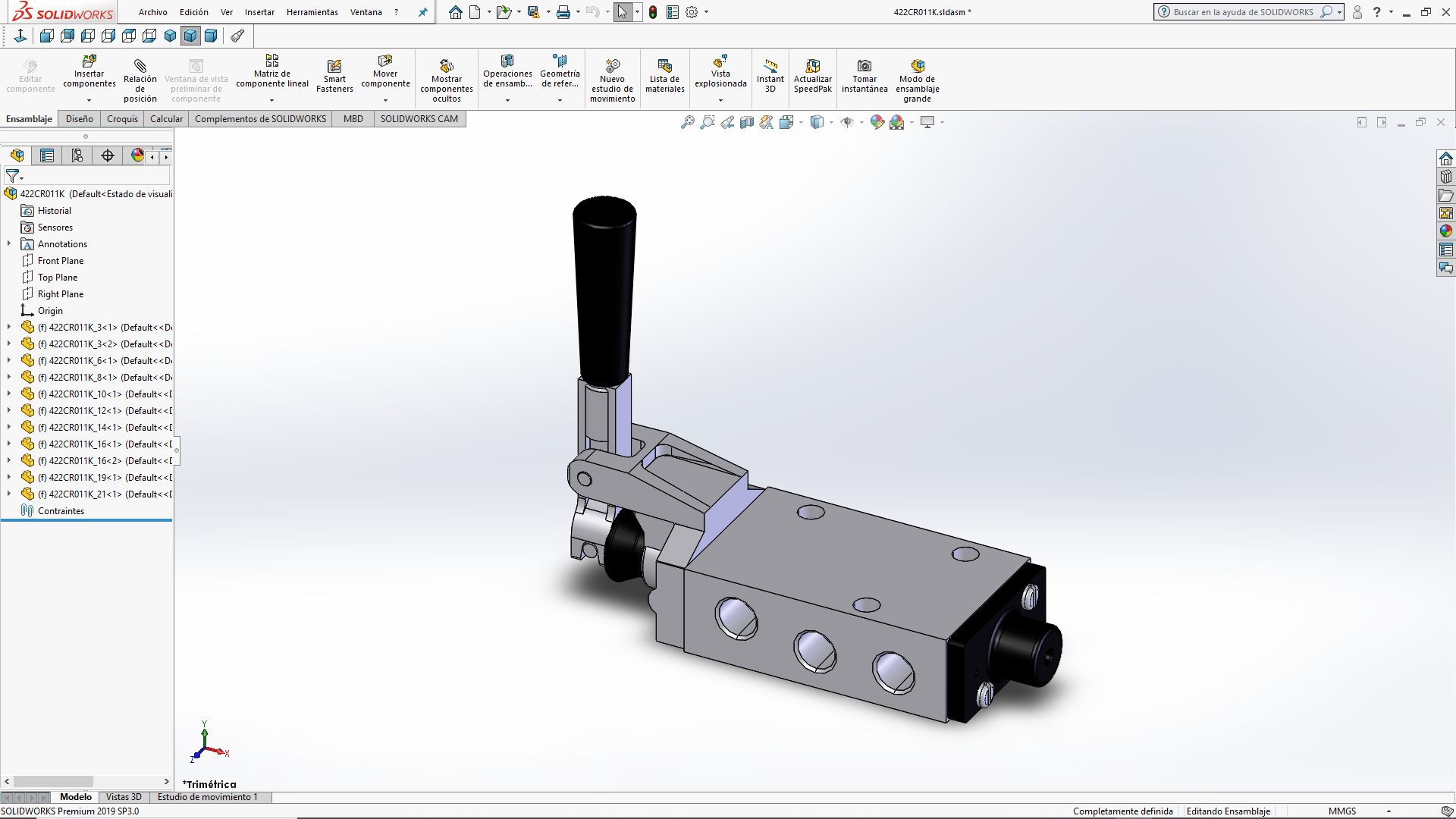Select the Contraintes mates folder
The height and width of the screenshot is (819, 1456).
click(x=61, y=511)
